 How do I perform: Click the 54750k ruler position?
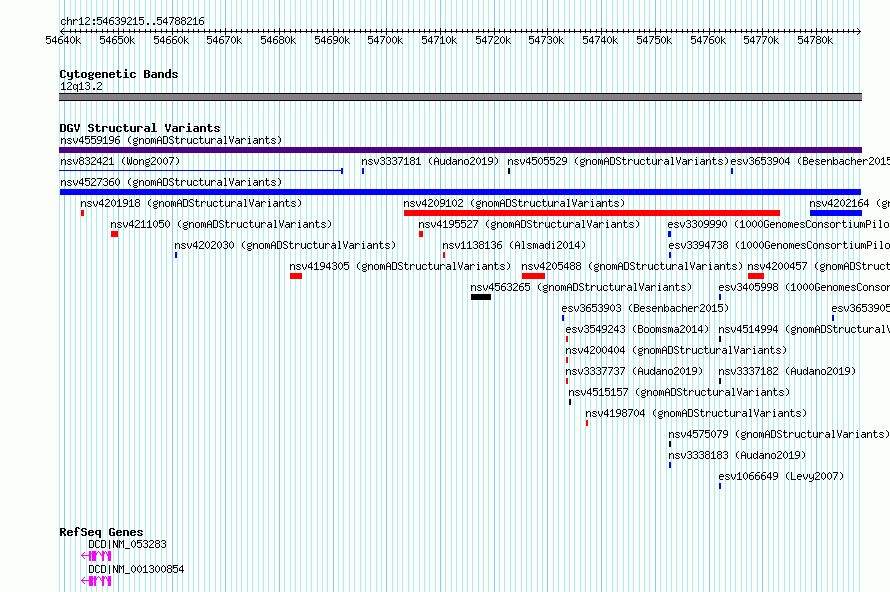point(654,40)
